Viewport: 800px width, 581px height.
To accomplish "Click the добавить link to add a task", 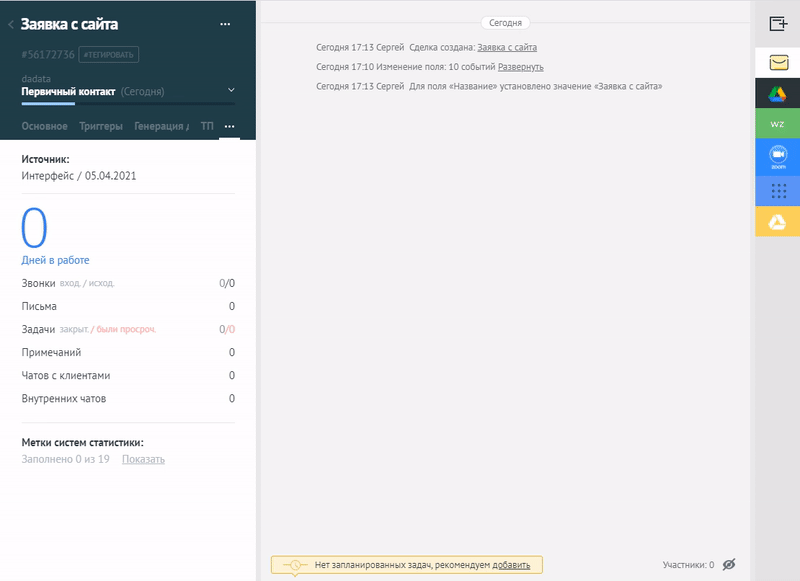I will click(511, 566).
